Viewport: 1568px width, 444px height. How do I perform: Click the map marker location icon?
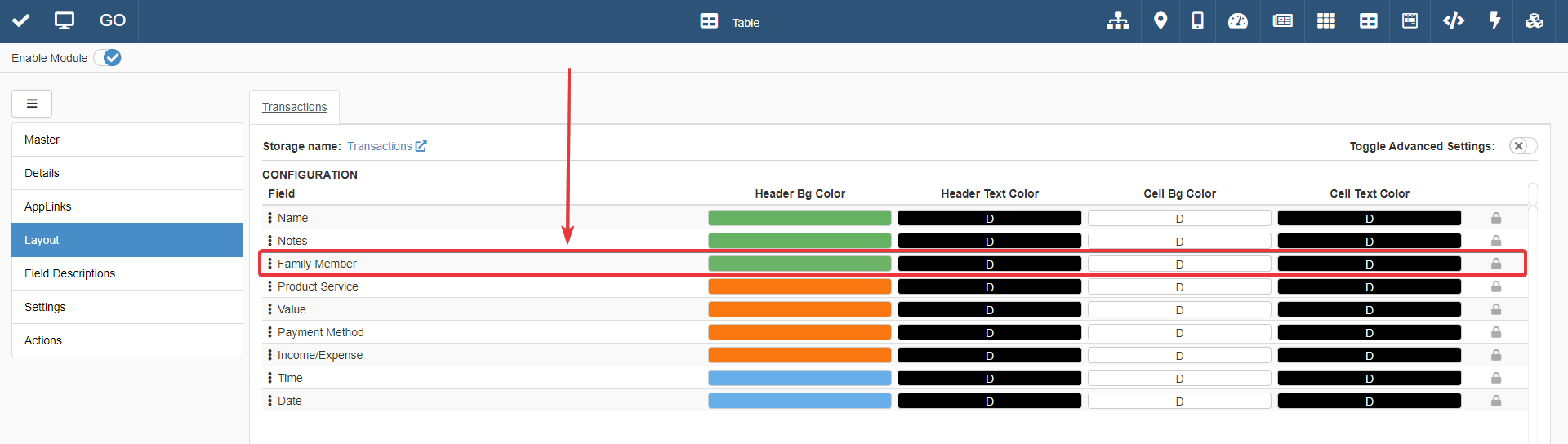[1160, 21]
